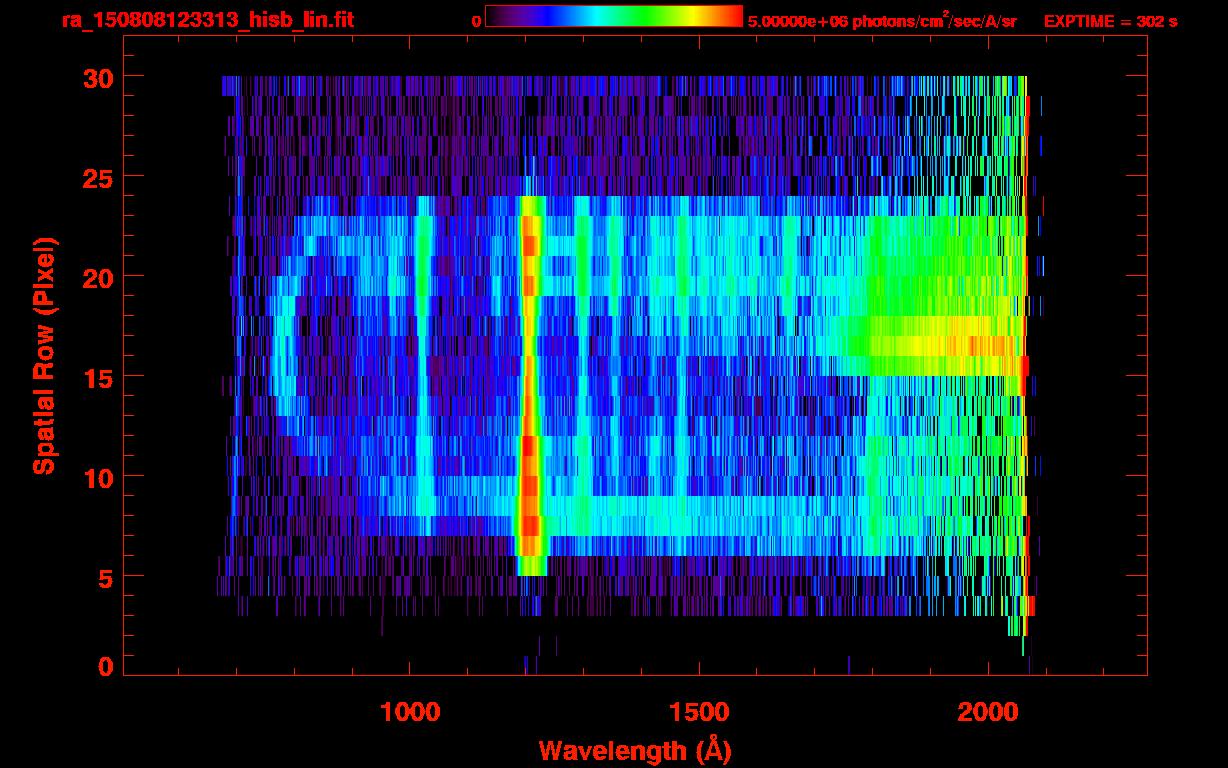This screenshot has height=768, width=1228.
Task: Click the file name ra_150808123313_hisb_lin.fit
Action: tap(207, 20)
